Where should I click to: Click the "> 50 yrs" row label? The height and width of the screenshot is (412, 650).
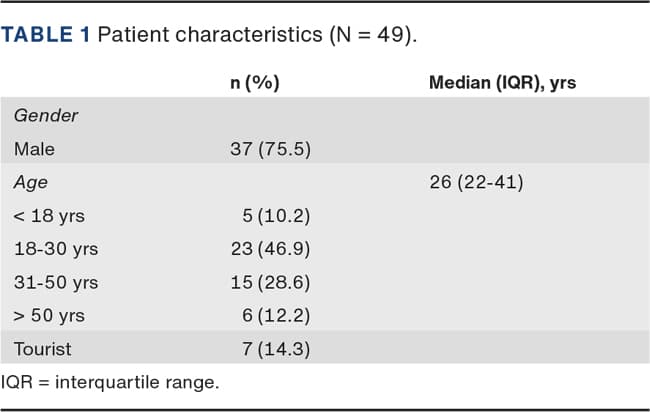pos(49,316)
